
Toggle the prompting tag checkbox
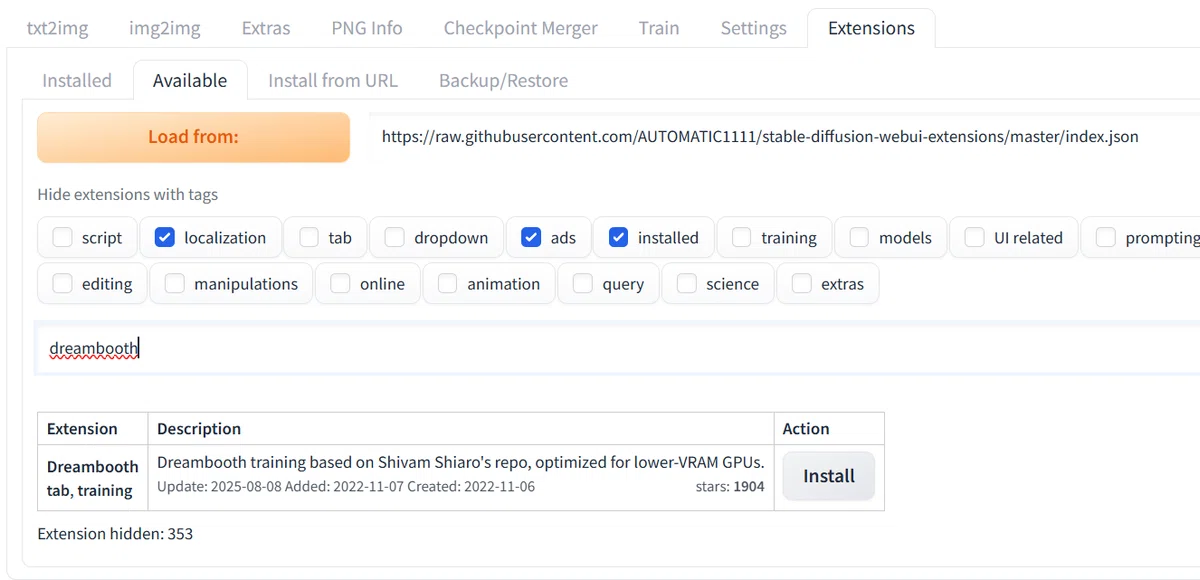click(1106, 238)
